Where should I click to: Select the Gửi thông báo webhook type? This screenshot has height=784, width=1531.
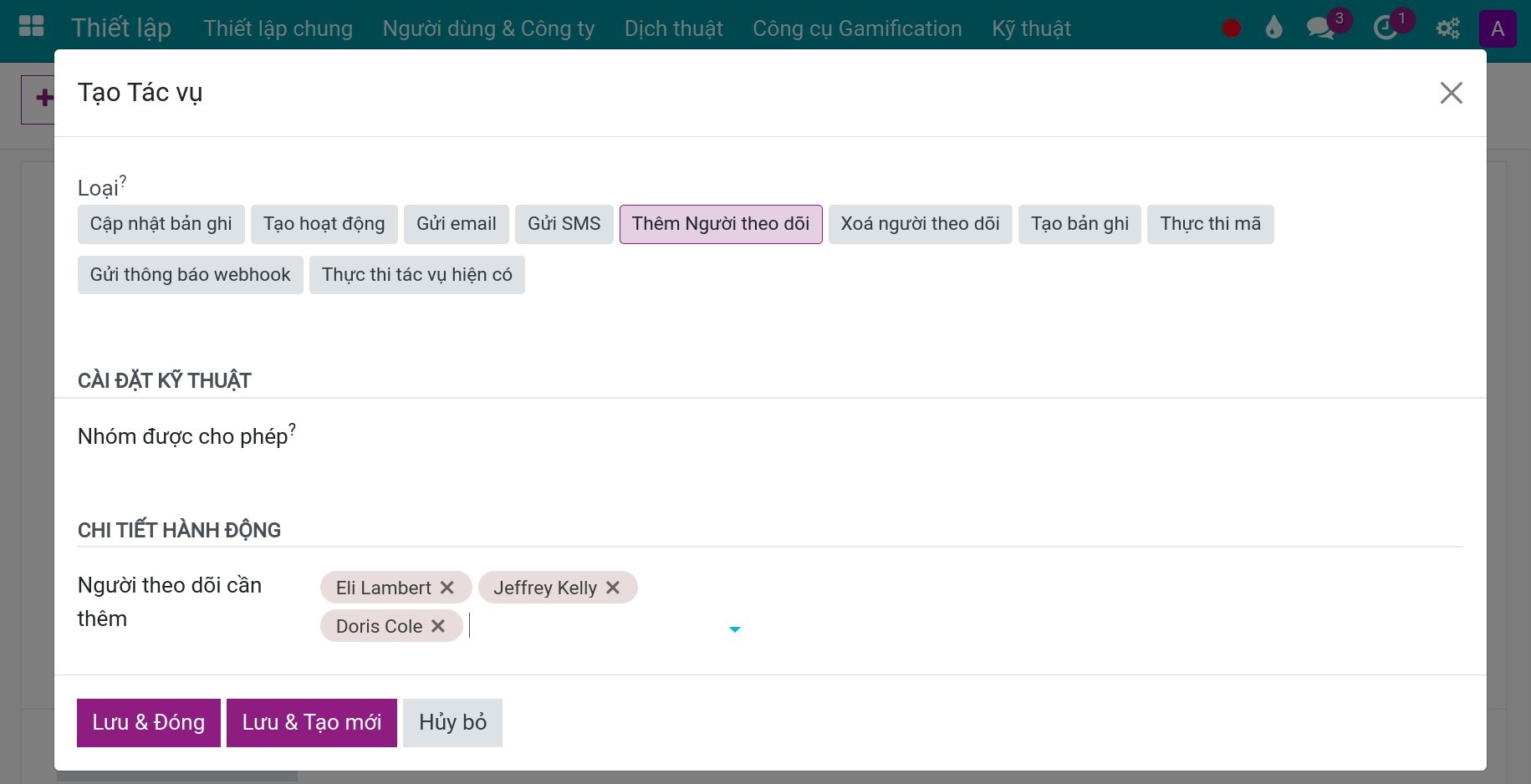tap(191, 275)
